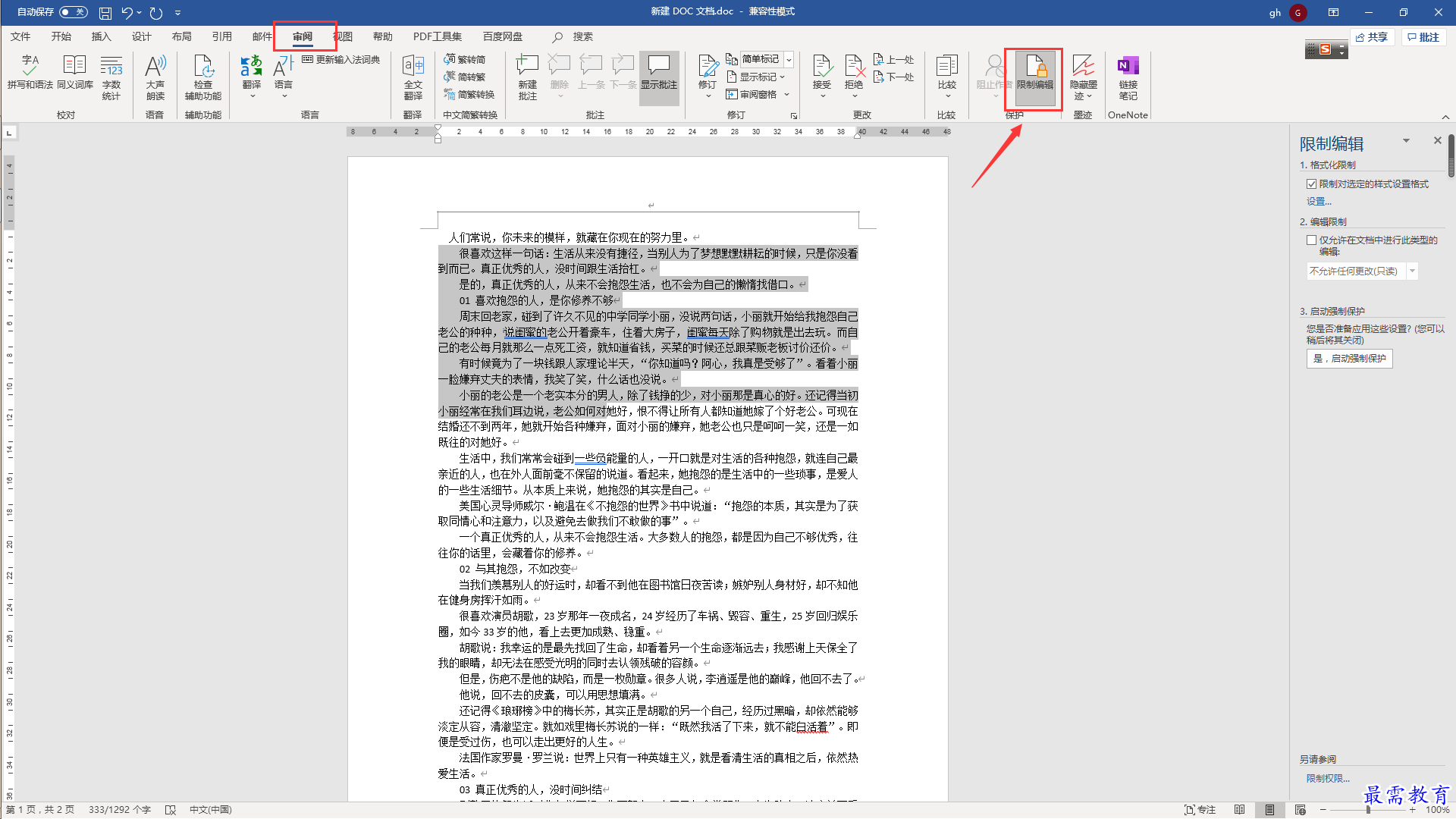Show the 字数统计 word count
This screenshot has height=819, width=1456.
[111, 77]
